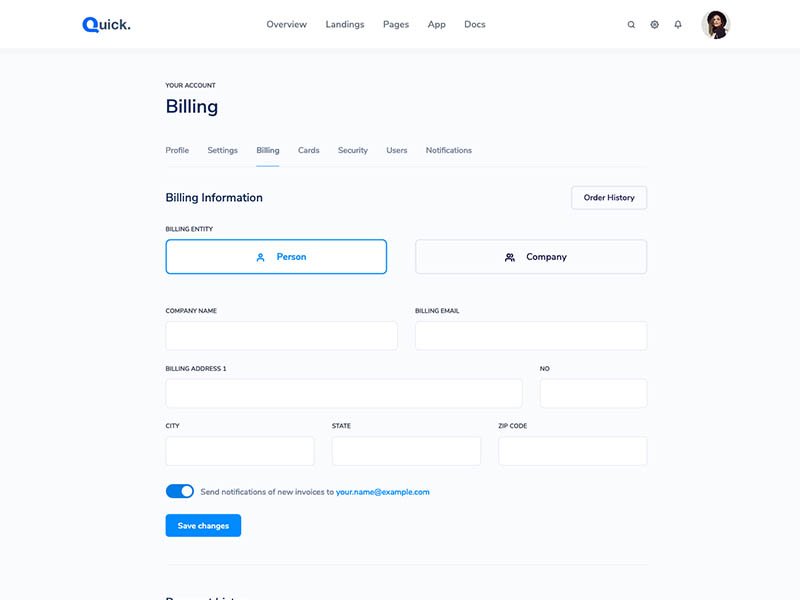
Task: Expand the Pages menu
Action: pyautogui.click(x=396, y=25)
